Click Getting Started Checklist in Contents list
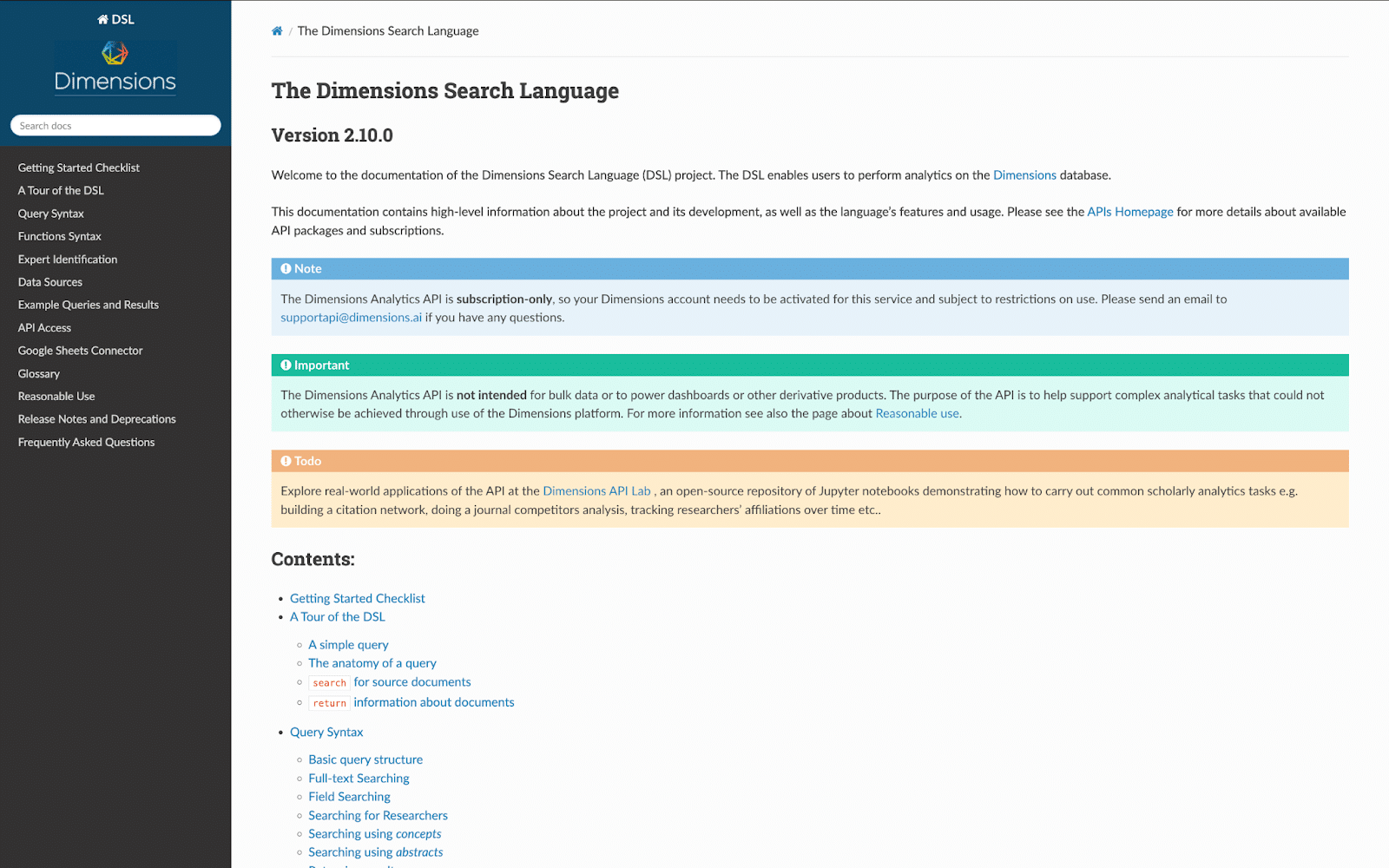The height and width of the screenshot is (868, 1389). point(357,599)
